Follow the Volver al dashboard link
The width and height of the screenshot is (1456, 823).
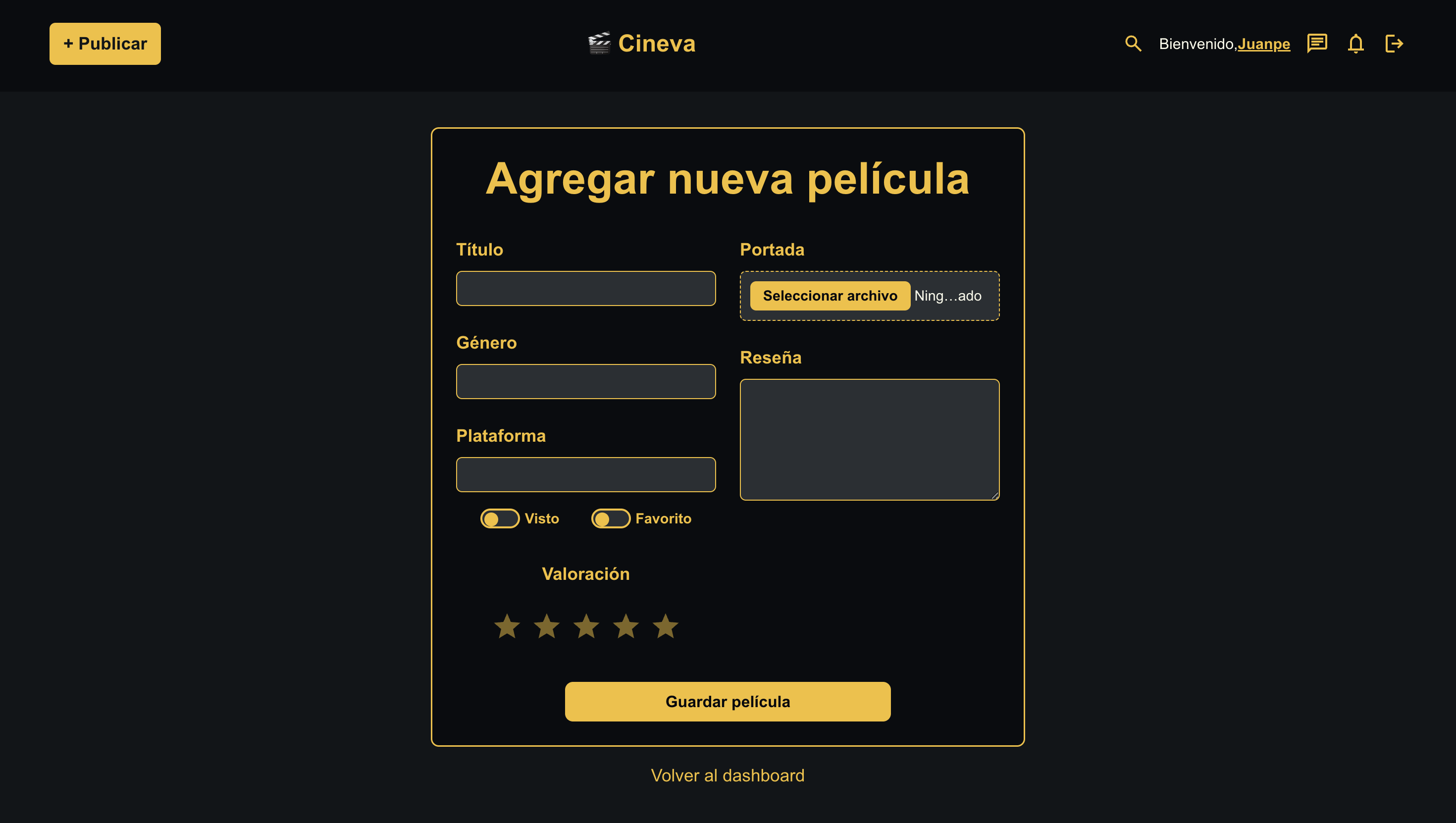[x=728, y=775]
